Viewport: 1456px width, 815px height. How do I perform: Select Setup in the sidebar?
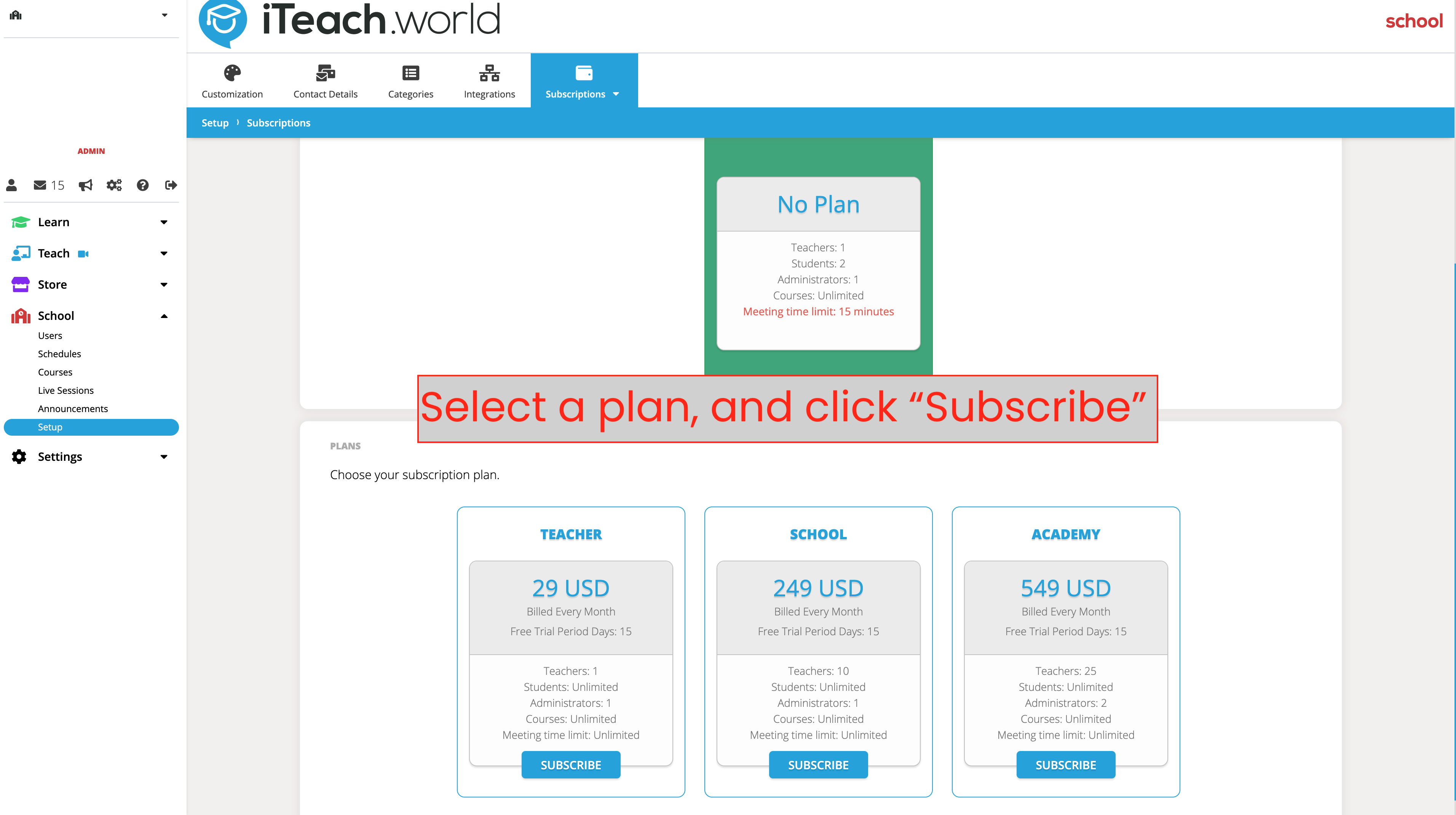[91, 427]
